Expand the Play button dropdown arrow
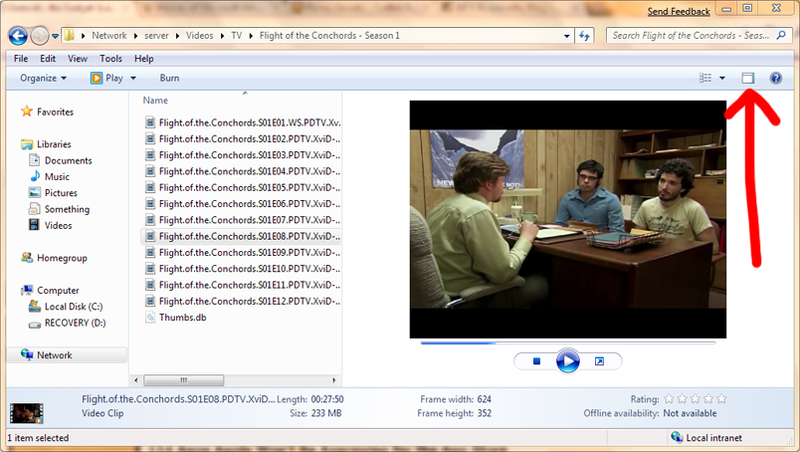The height and width of the screenshot is (452, 800). (133, 78)
